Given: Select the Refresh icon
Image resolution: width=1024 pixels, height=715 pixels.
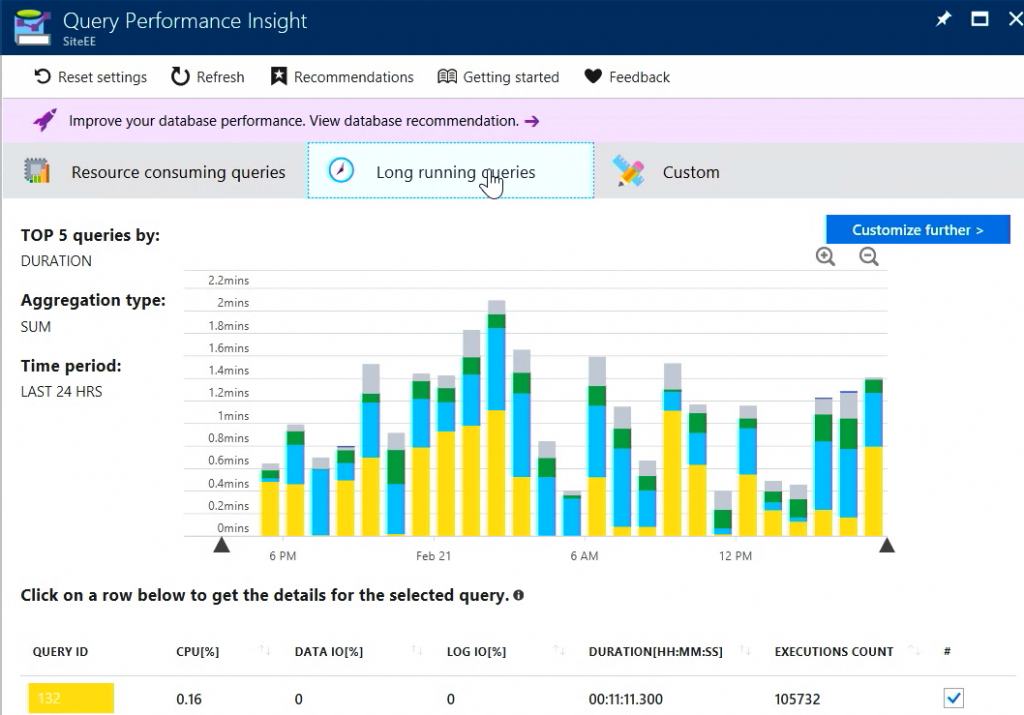Looking at the screenshot, I should [x=179, y=76].
